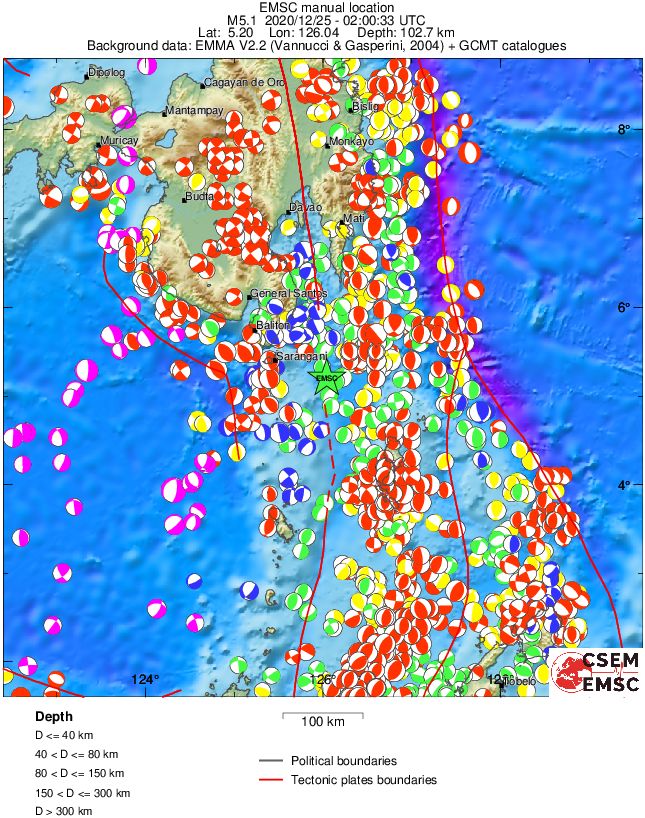Click the 124° longitude label
Screen dimensions: 645x818
point(145,679)
